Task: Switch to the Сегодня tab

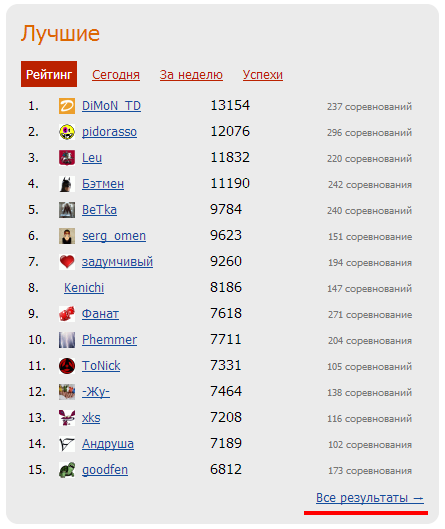Action: (x=116, y=75)
